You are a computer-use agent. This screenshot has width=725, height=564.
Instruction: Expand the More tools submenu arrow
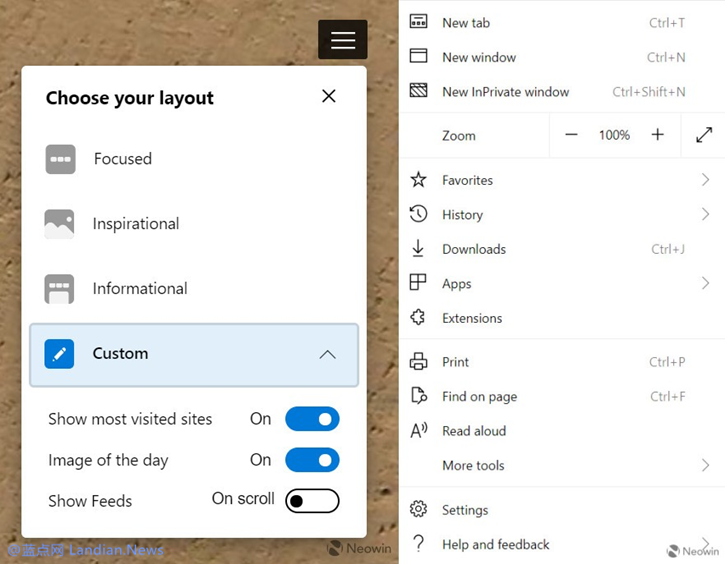click(x=705, y=465)
